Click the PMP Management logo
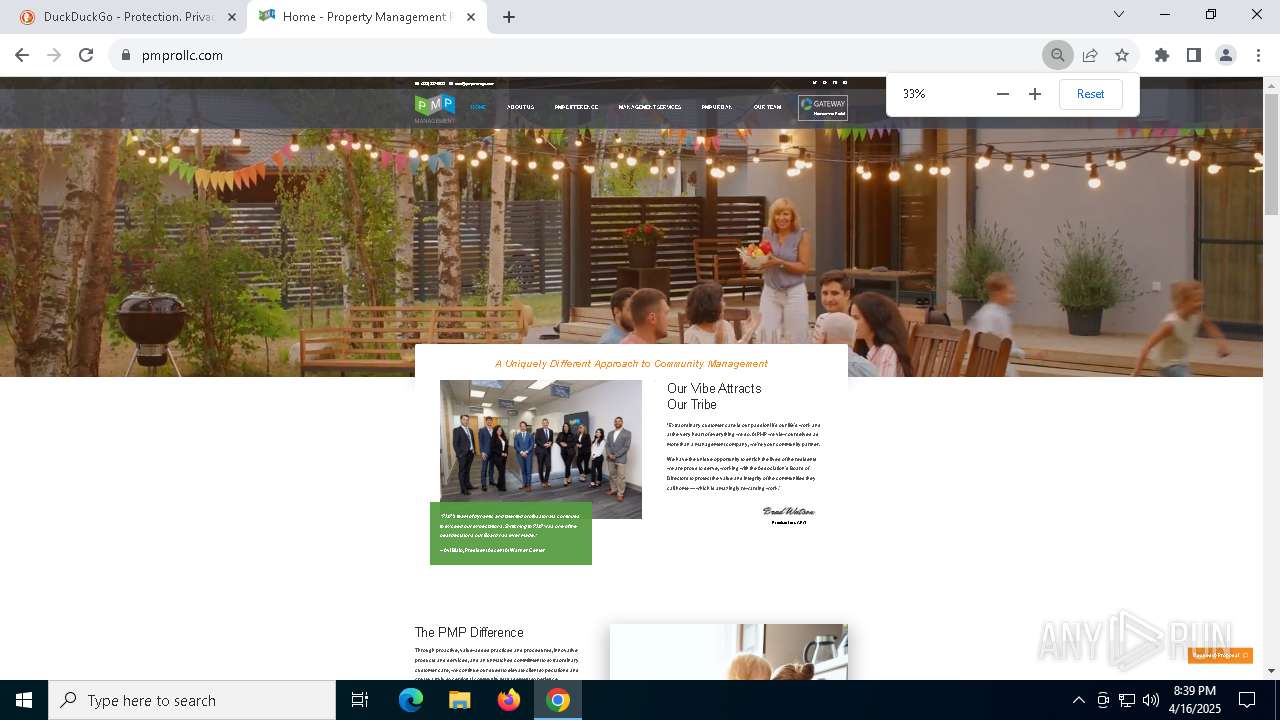Screen dimensions: 1280x720 pos(435,108)
